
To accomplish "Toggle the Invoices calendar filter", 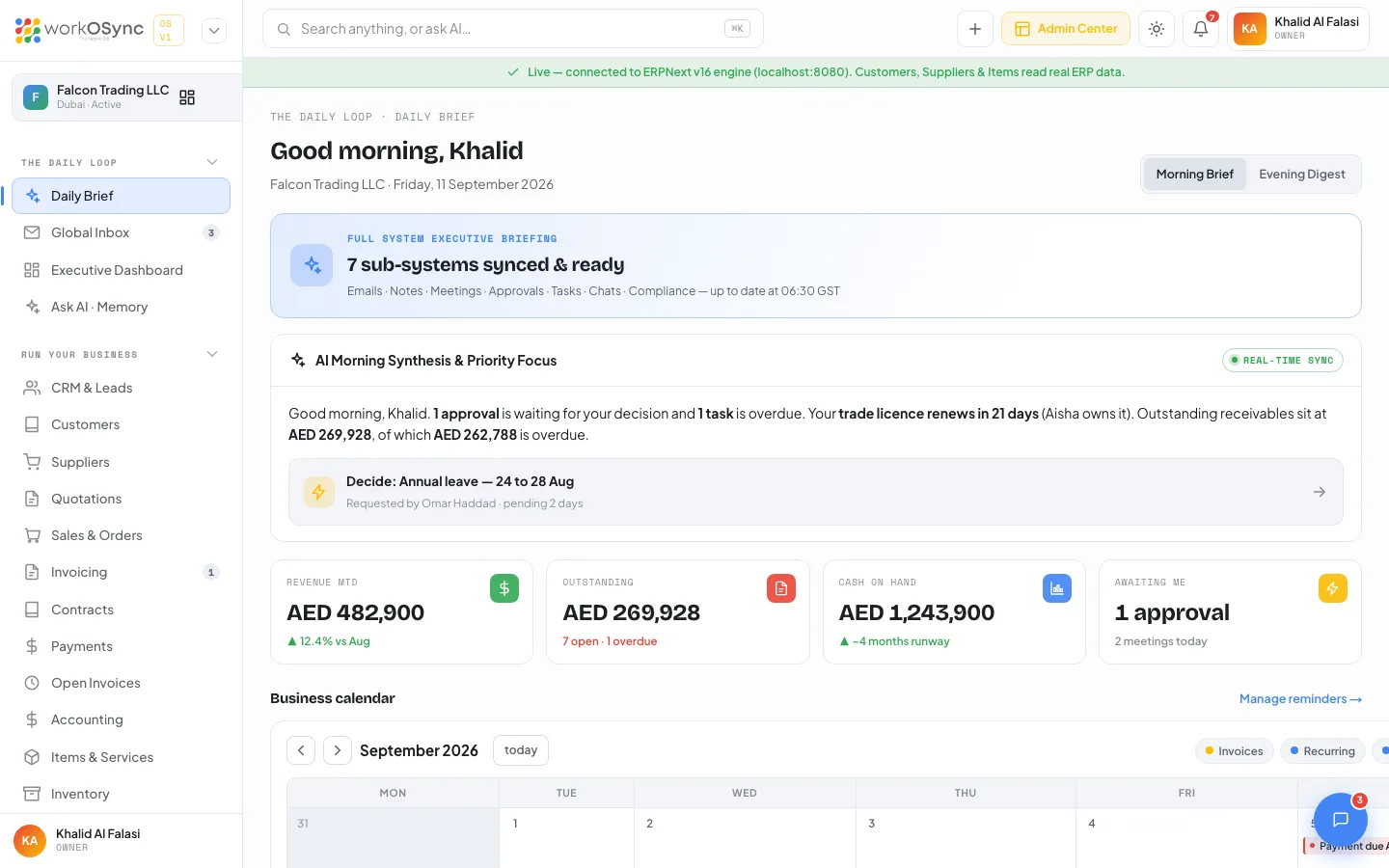I will pos(1235,751).
